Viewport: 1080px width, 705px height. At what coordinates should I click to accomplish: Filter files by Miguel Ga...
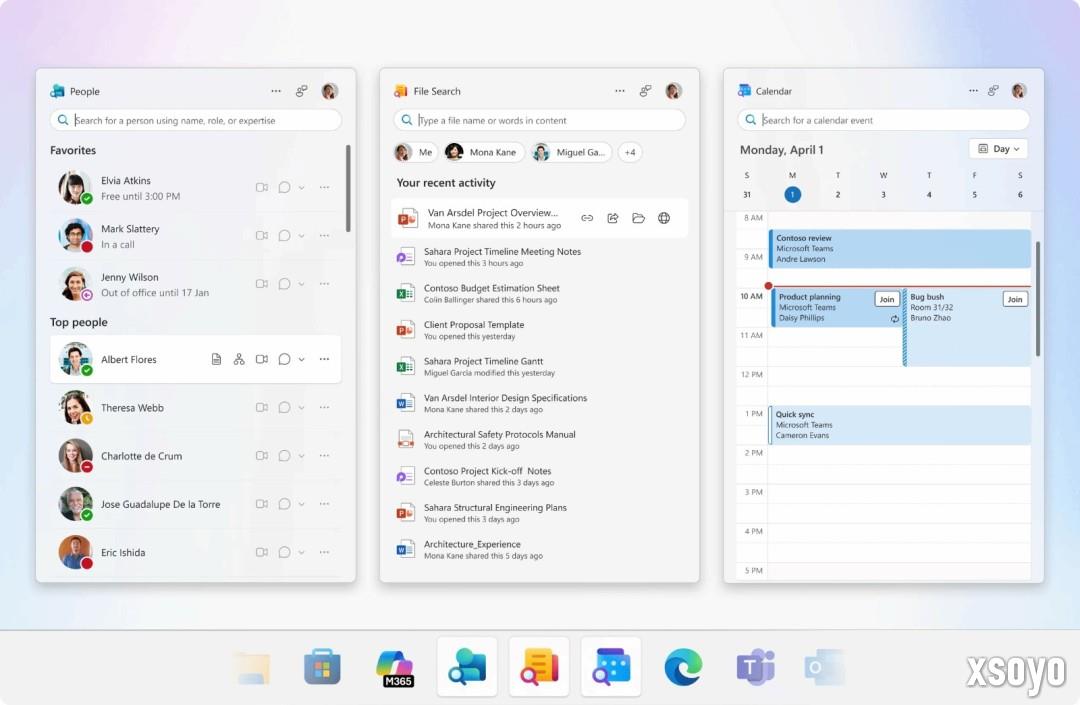(x=571, y=152)
